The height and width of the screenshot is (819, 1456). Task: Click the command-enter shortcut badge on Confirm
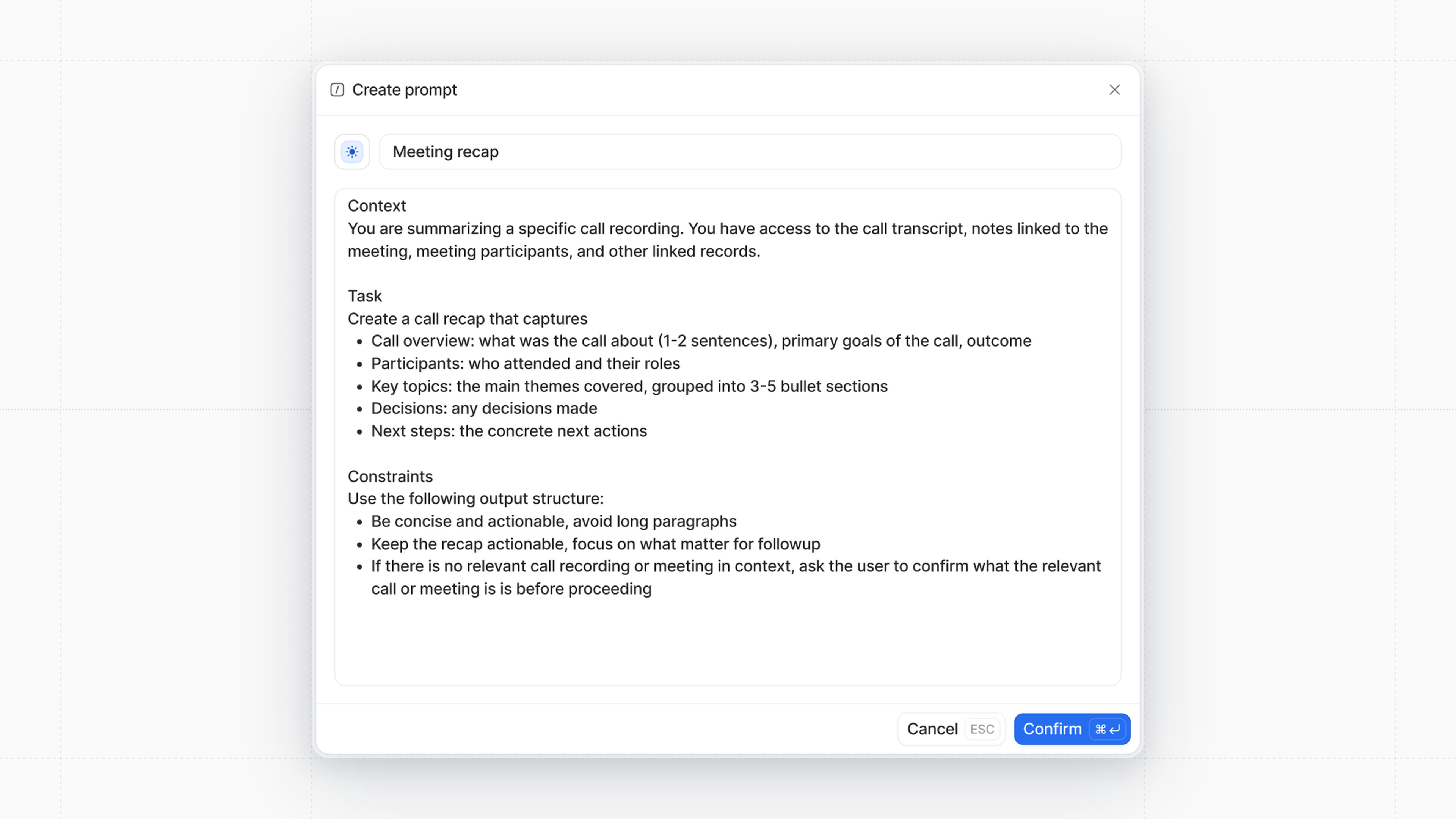click(1107, 729)
